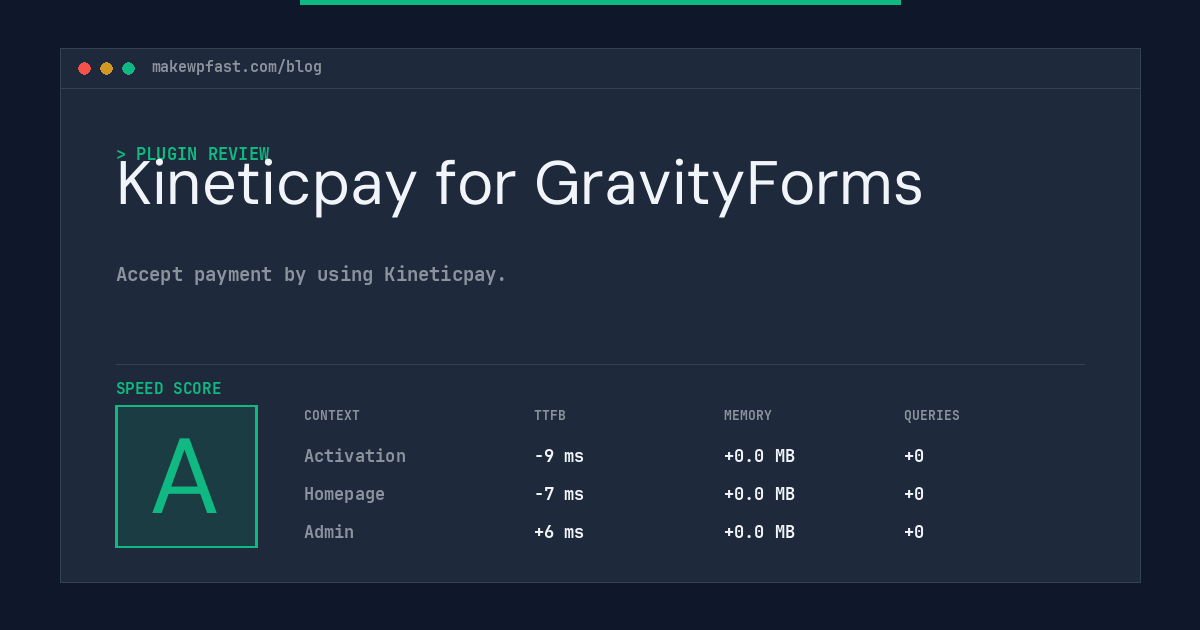Click Homepage memory value '+0.0 MB'
1200x630 pixels.
coord(759,494)
